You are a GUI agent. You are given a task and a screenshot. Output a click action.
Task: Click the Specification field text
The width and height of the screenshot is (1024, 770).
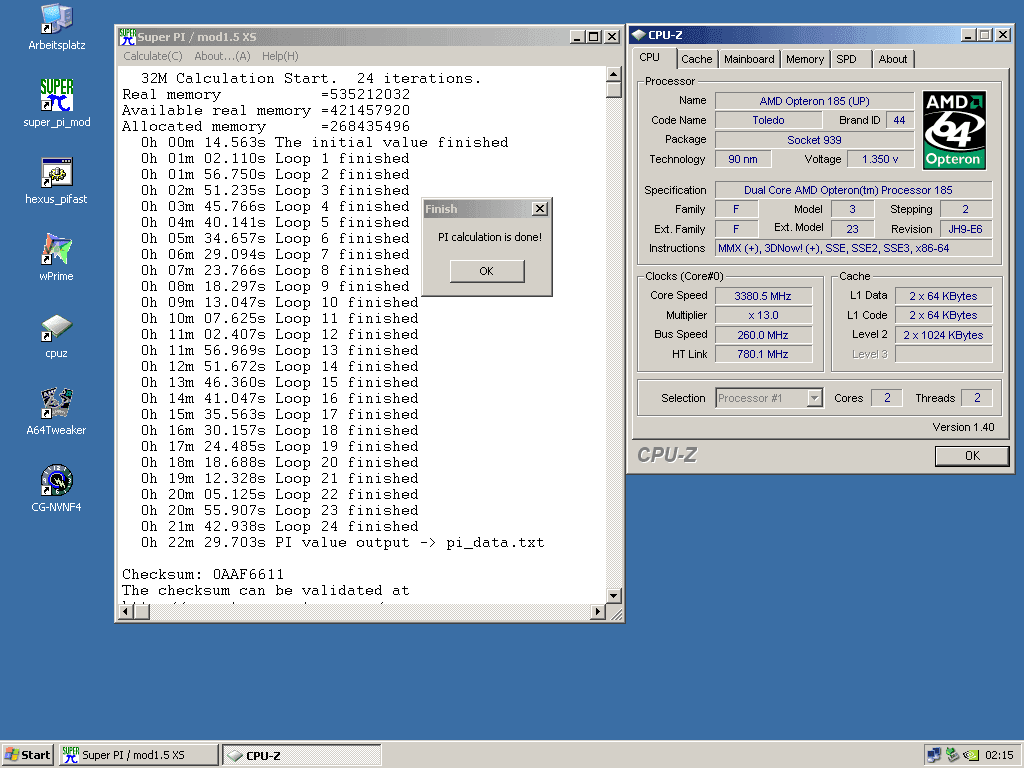coord(854,191)
